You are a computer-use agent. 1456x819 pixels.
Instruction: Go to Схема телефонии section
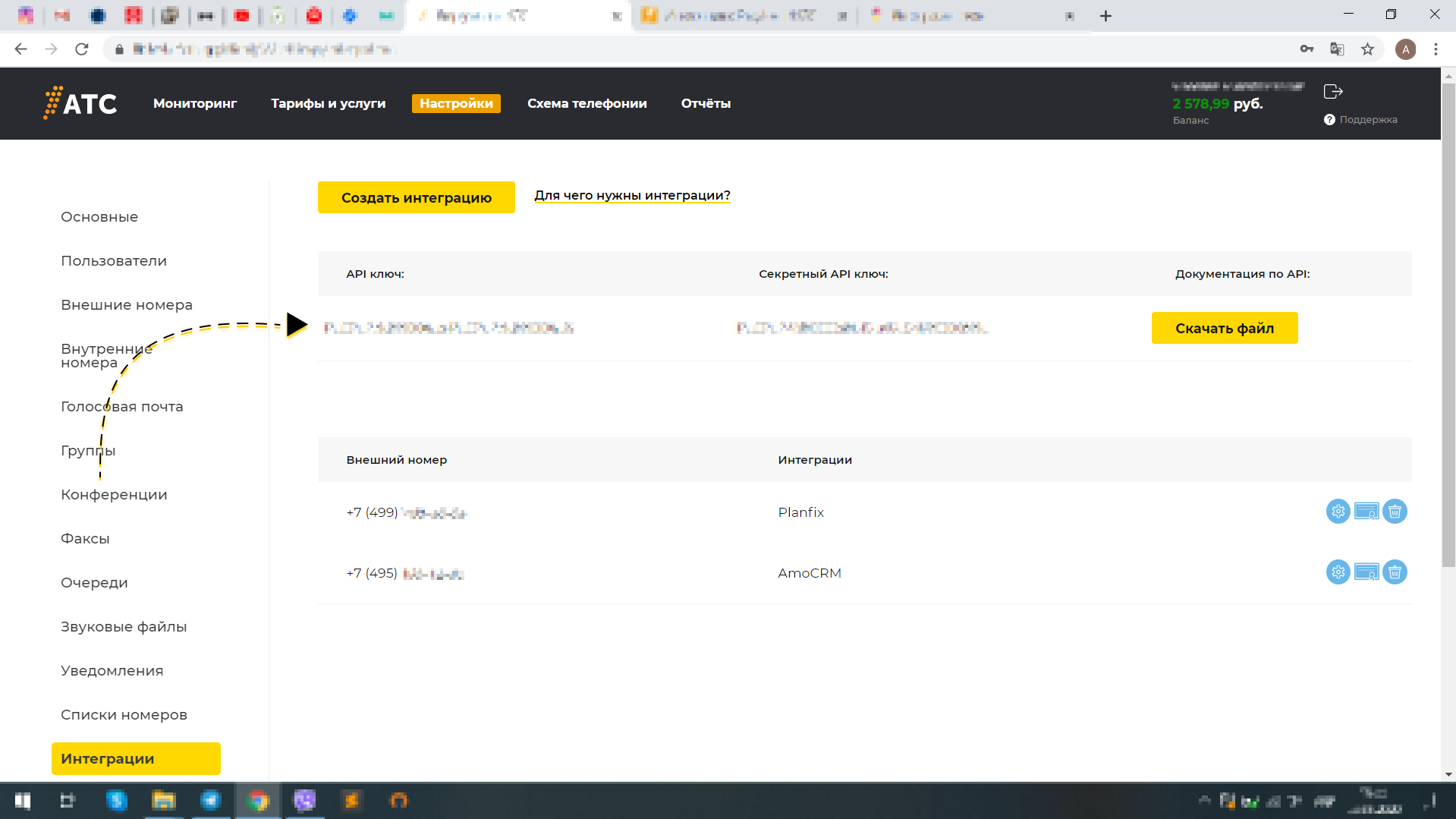(x=586, y=103)
